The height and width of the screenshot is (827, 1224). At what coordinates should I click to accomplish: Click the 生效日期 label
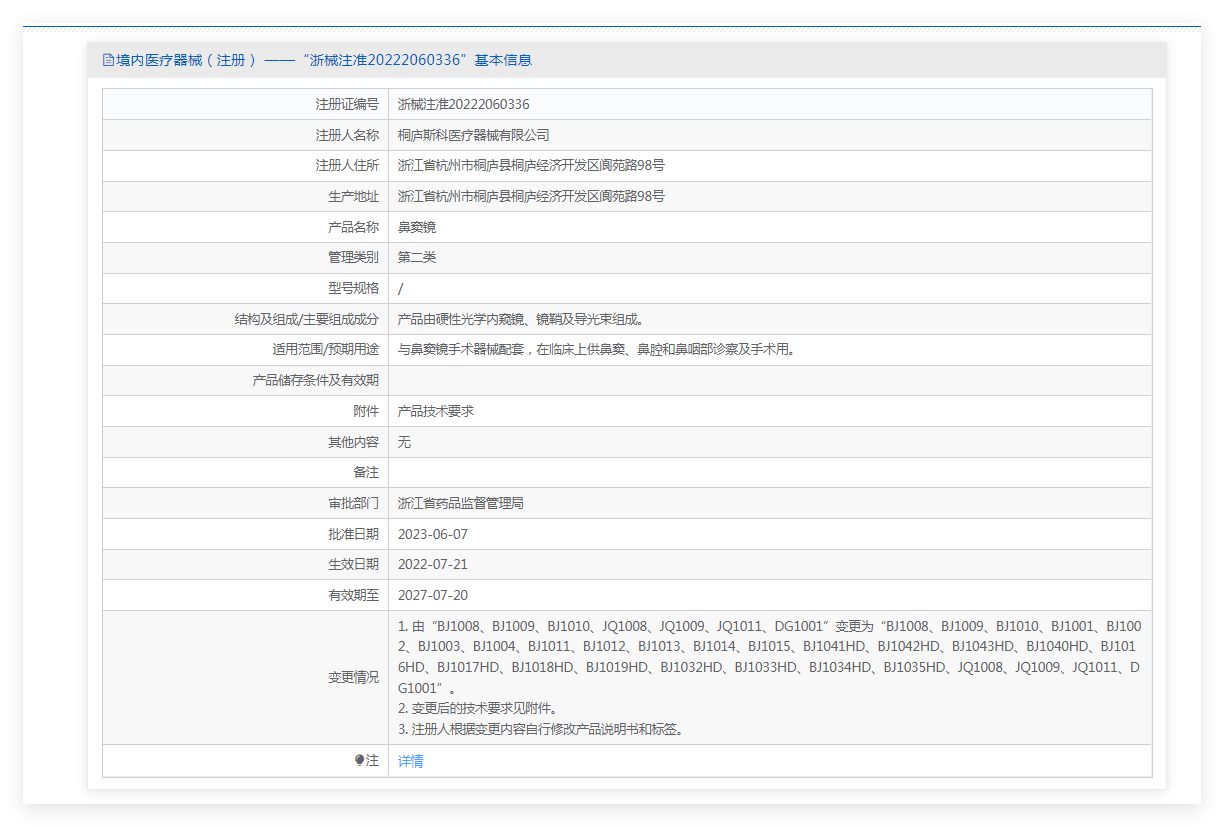354,564
